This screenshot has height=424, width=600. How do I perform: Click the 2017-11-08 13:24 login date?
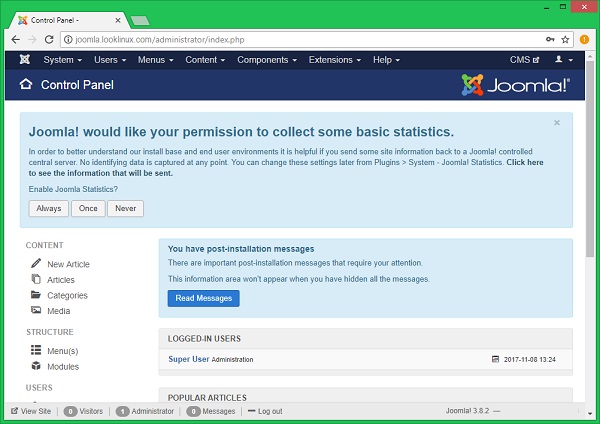(530, 359)
